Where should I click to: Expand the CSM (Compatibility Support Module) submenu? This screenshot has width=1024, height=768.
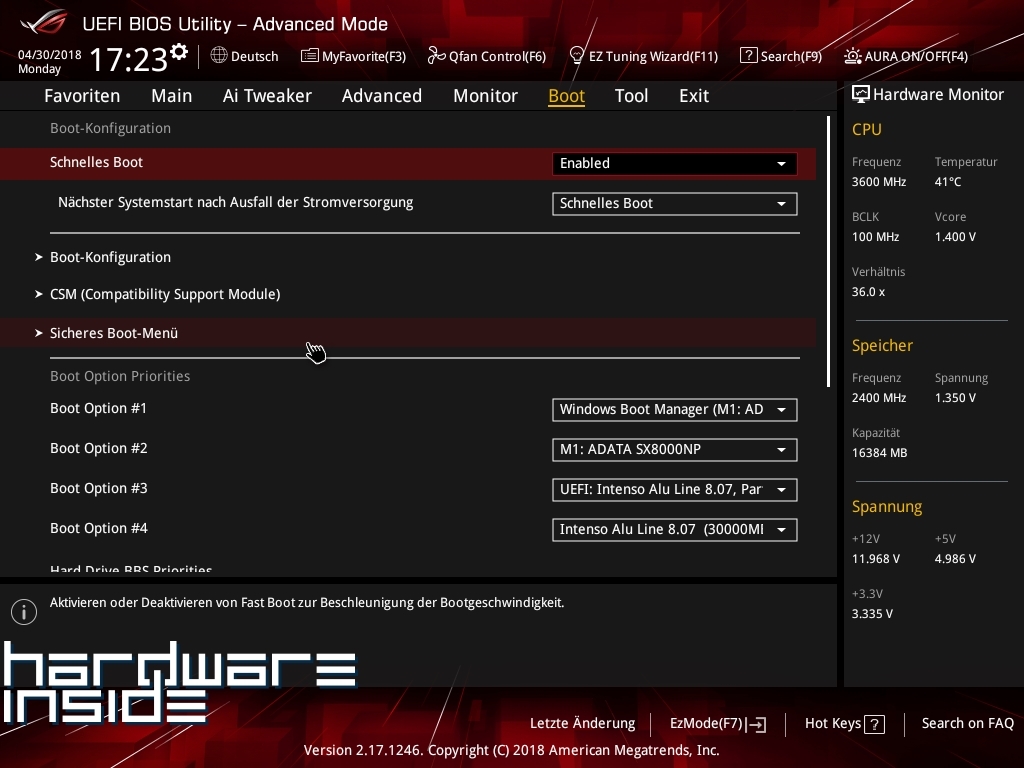click(x=165, y=294)
